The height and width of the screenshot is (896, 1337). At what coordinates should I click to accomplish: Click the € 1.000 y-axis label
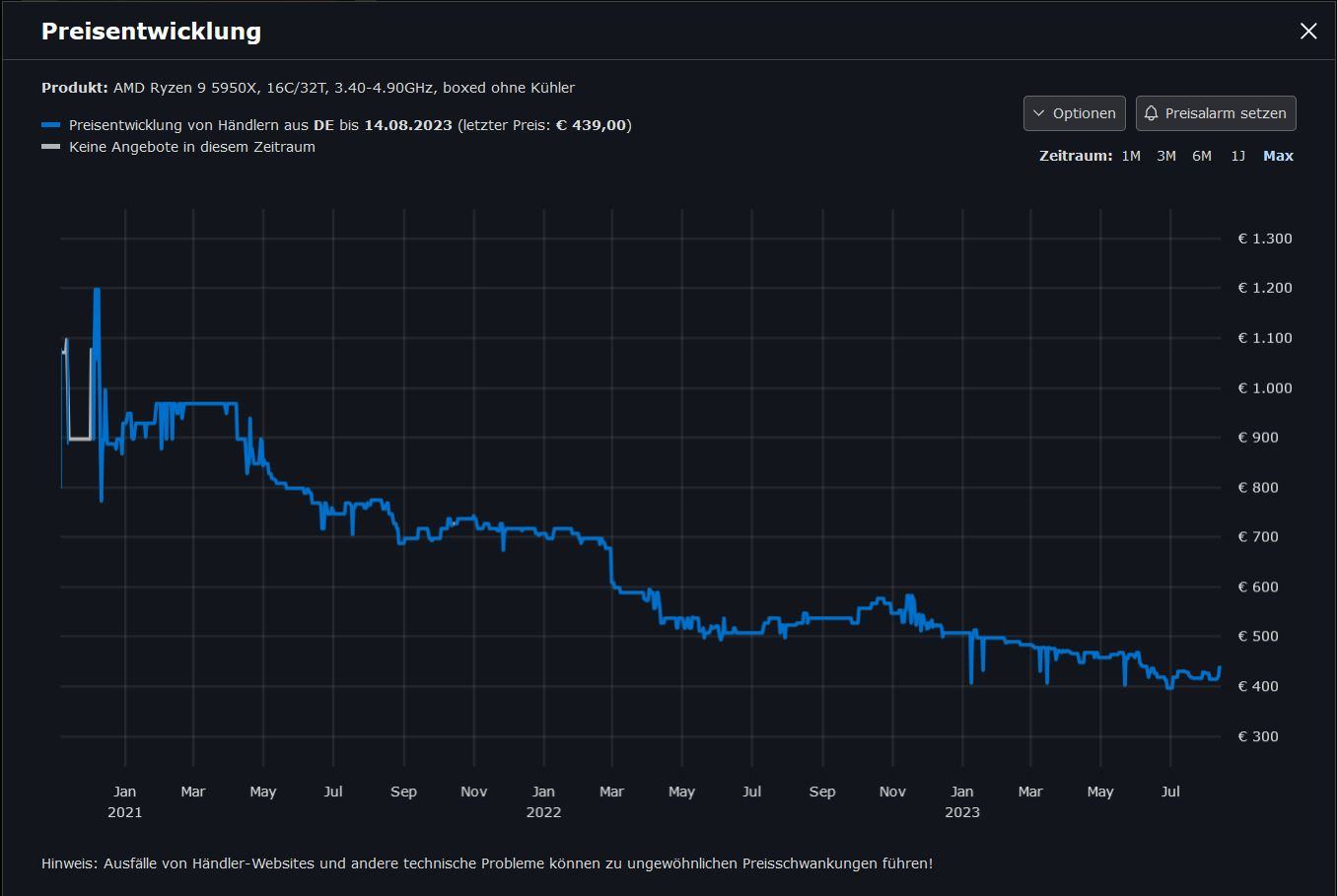(x=1264, y=387)
